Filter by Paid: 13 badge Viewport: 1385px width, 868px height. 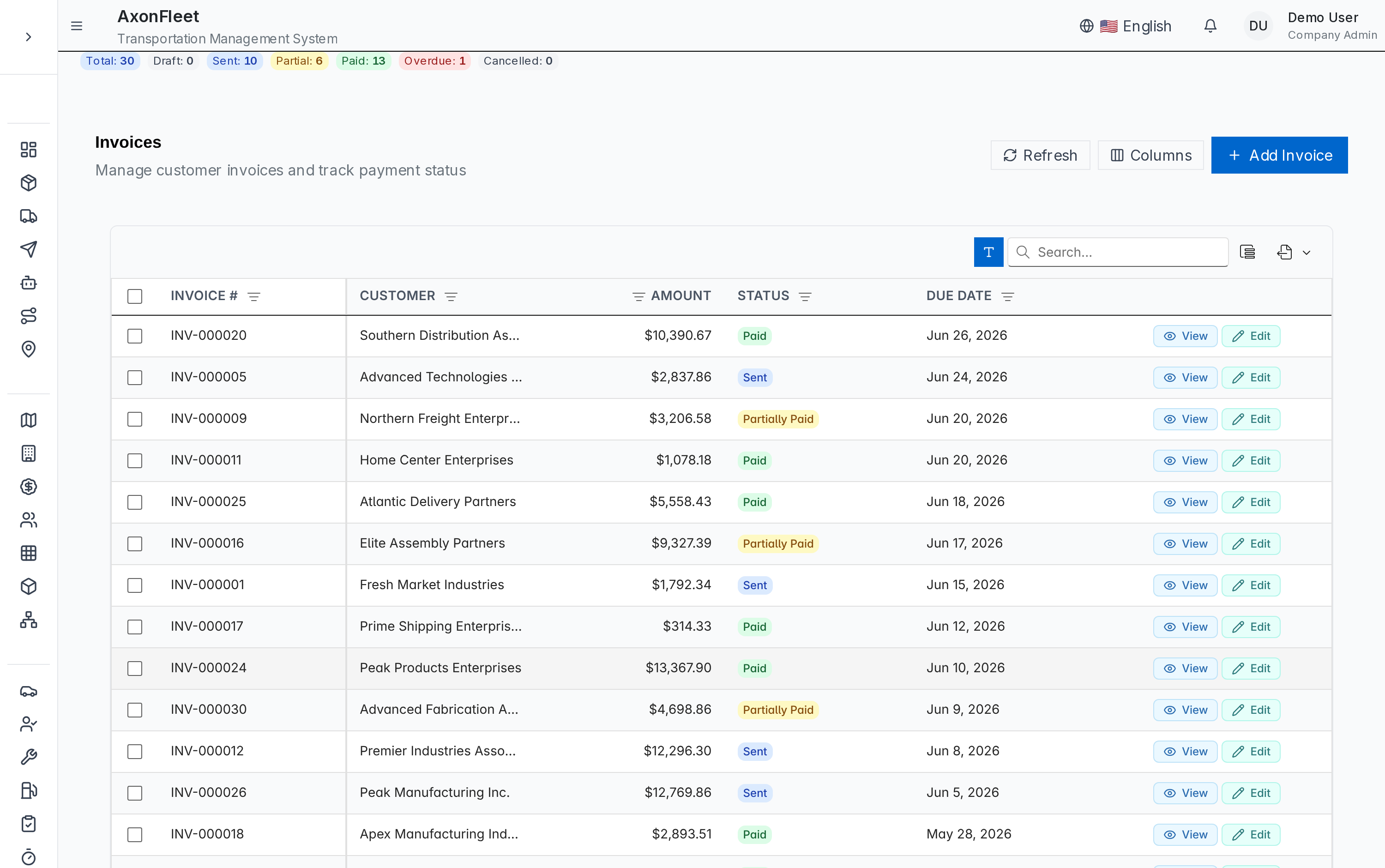(363, 61)
